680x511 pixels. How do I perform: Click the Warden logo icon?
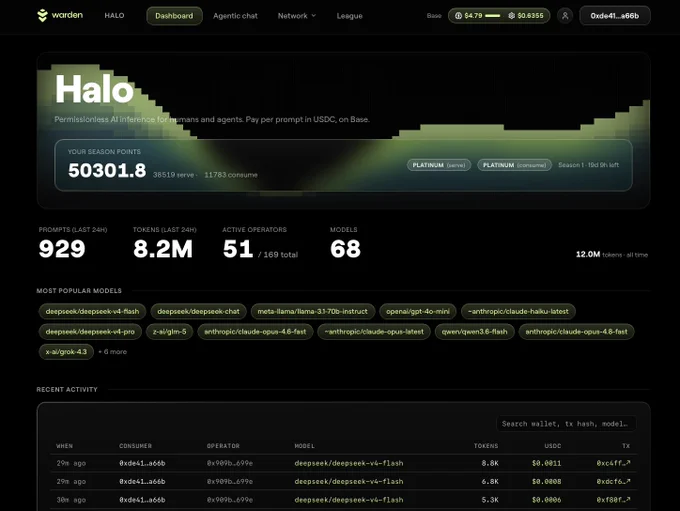[x=42, y=16]
